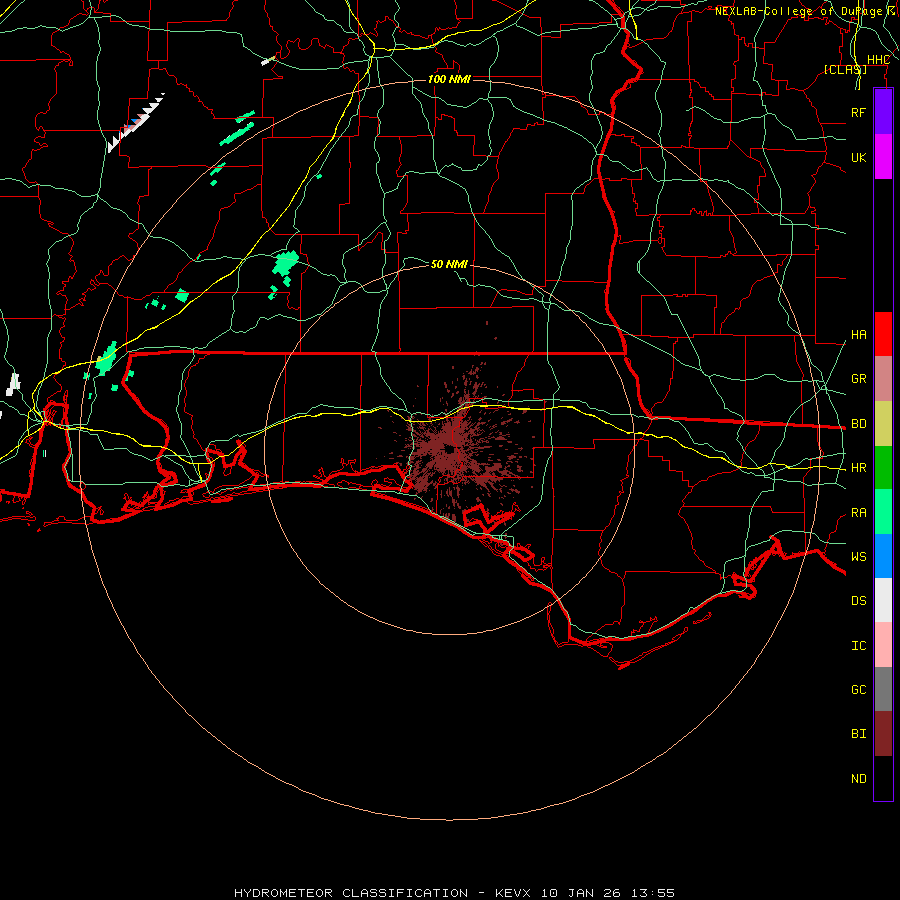Click the GC legend label

point(858,690)
